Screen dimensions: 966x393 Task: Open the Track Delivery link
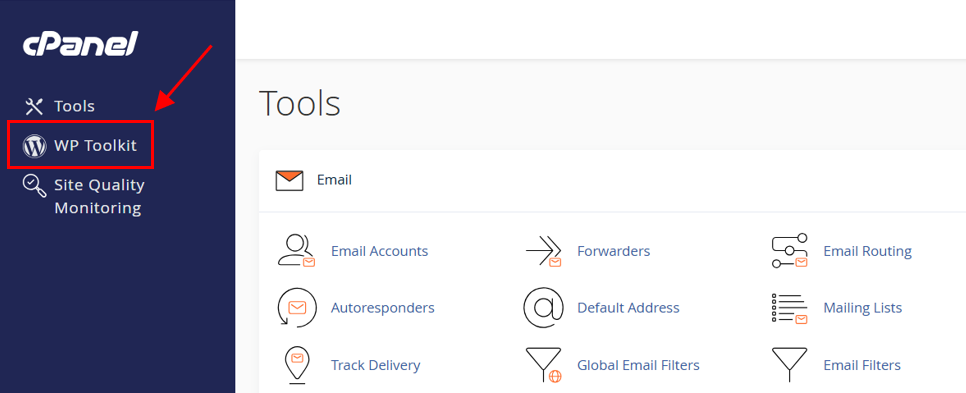376,365
